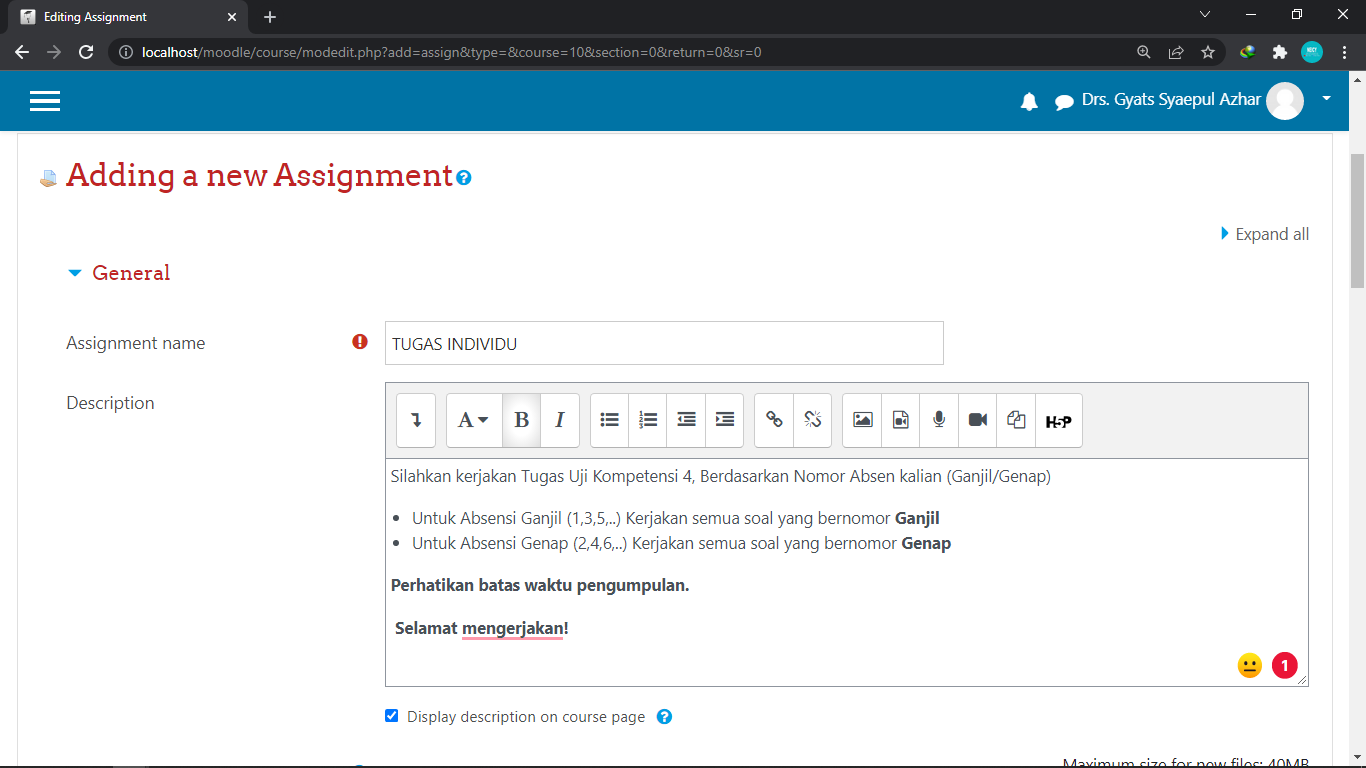Insert an ordered numbered list
The image size is (1366, 768).
coord(648,420)
